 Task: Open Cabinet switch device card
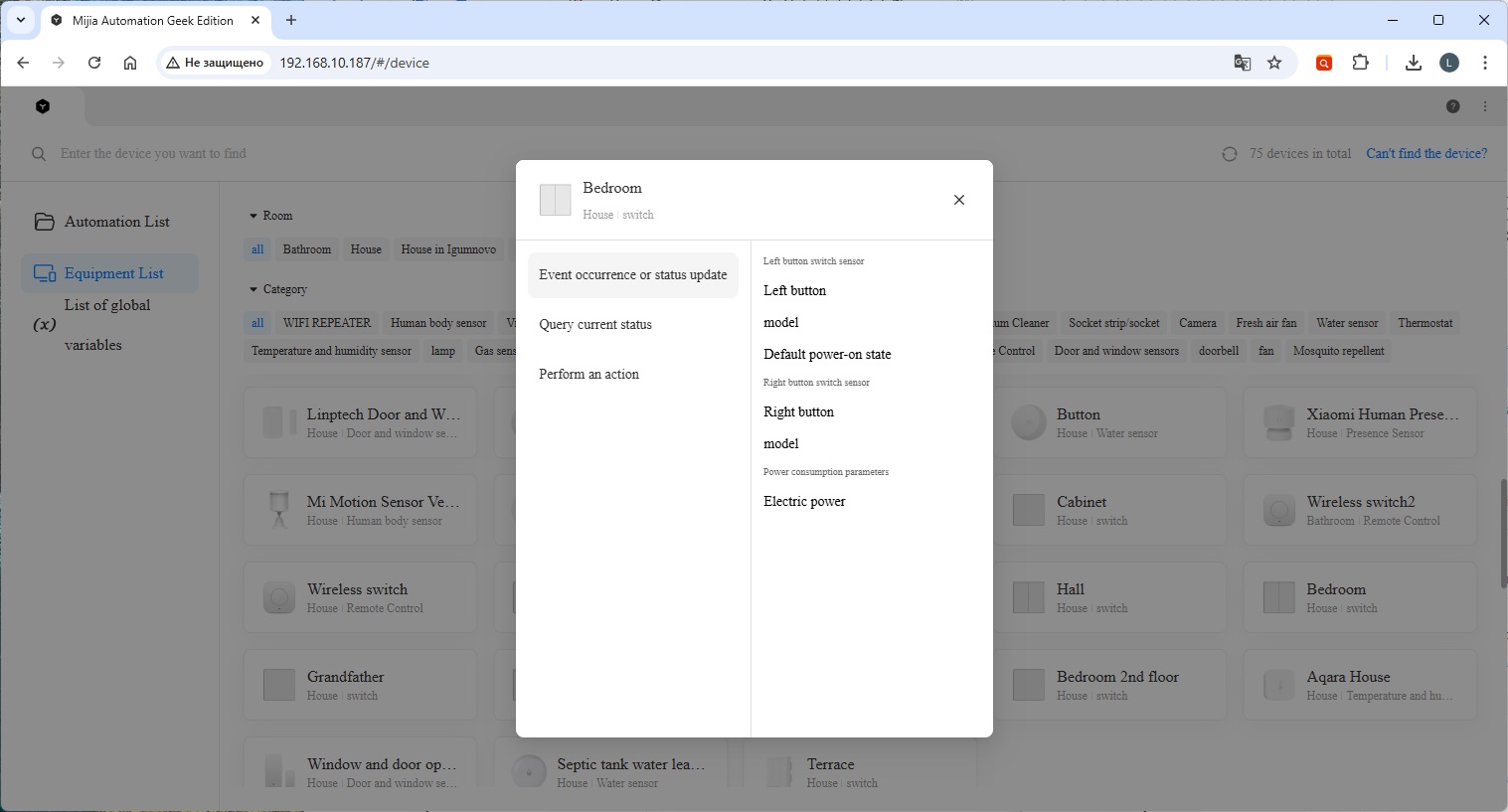(1110, 510)
